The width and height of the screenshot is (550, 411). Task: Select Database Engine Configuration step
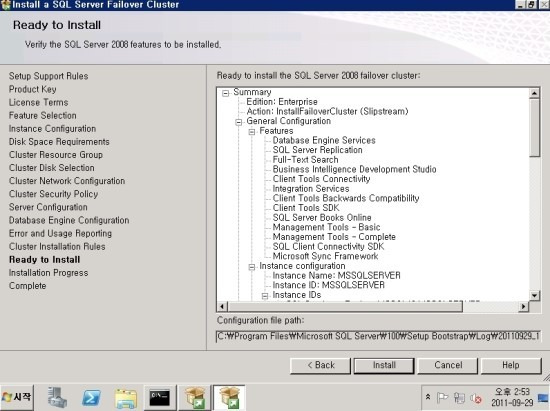[x=69, y=220]
